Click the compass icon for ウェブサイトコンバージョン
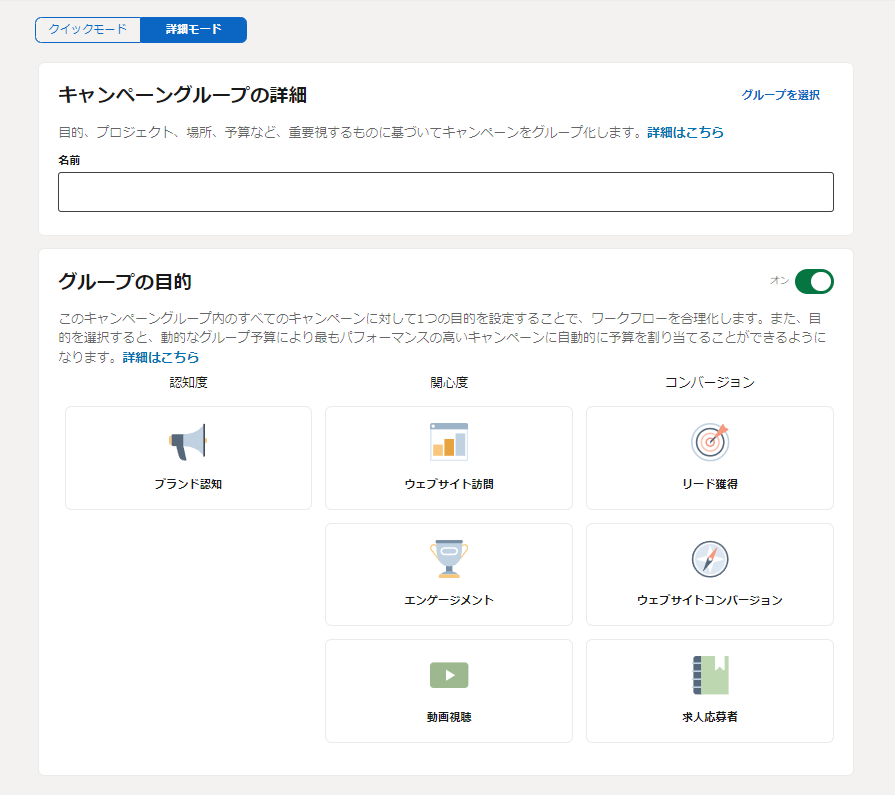Viewport: 895px width, 795px height. click(x=710, y=559)
